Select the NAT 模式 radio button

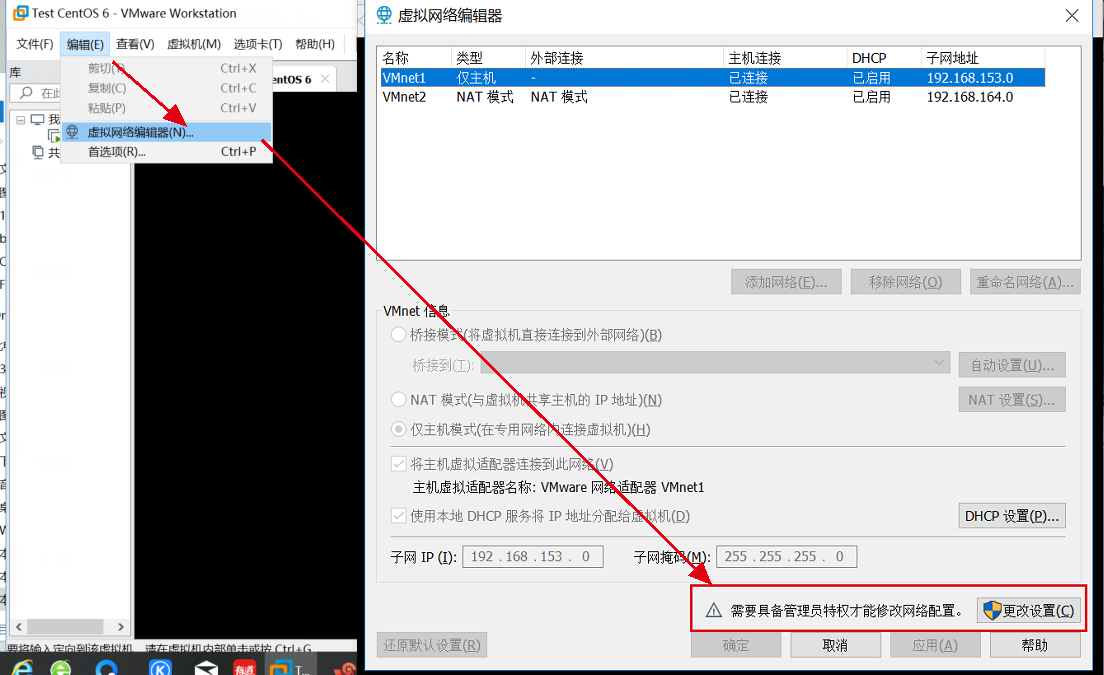399,400
